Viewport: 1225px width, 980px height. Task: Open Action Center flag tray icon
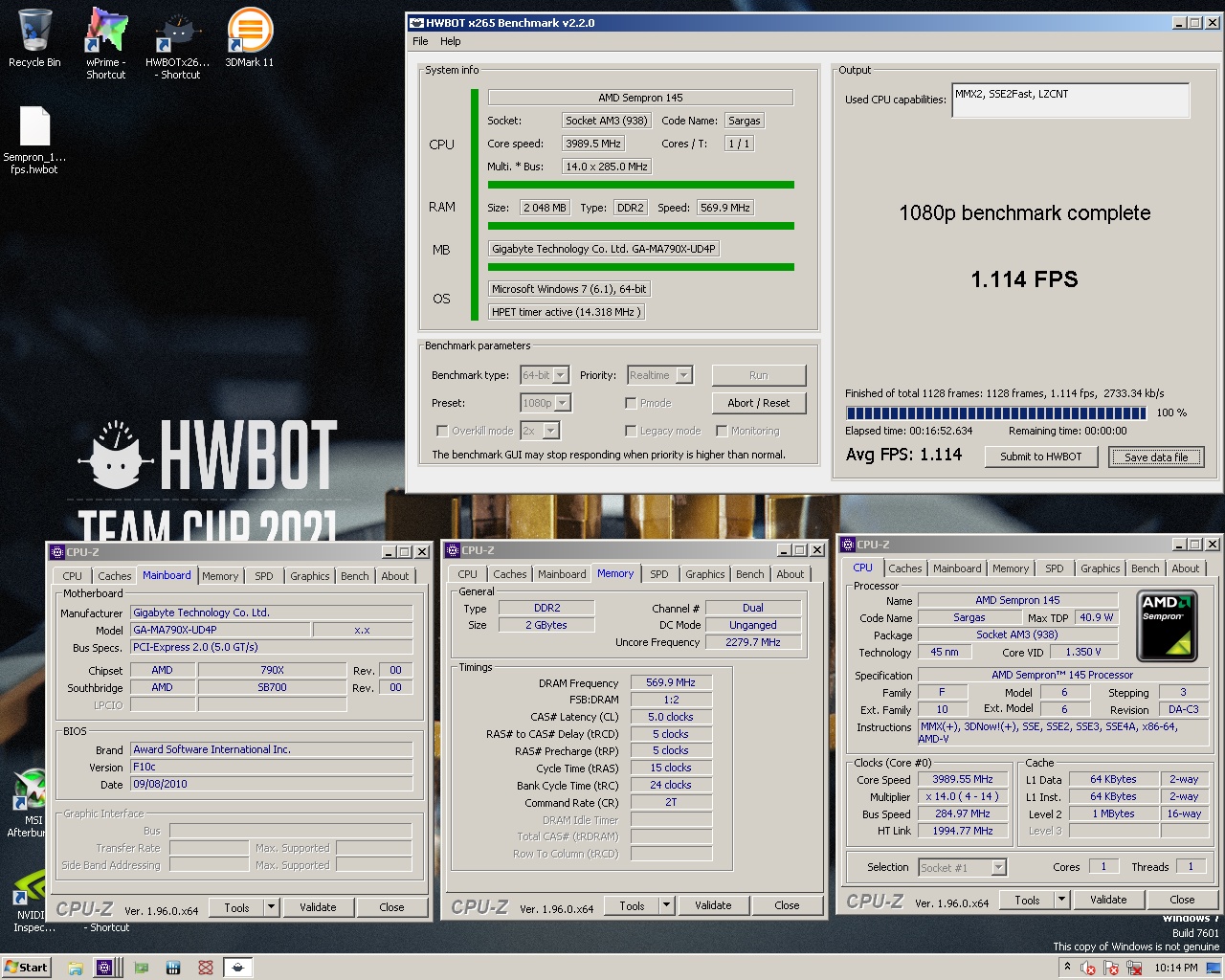click(x=1111, y=968)
